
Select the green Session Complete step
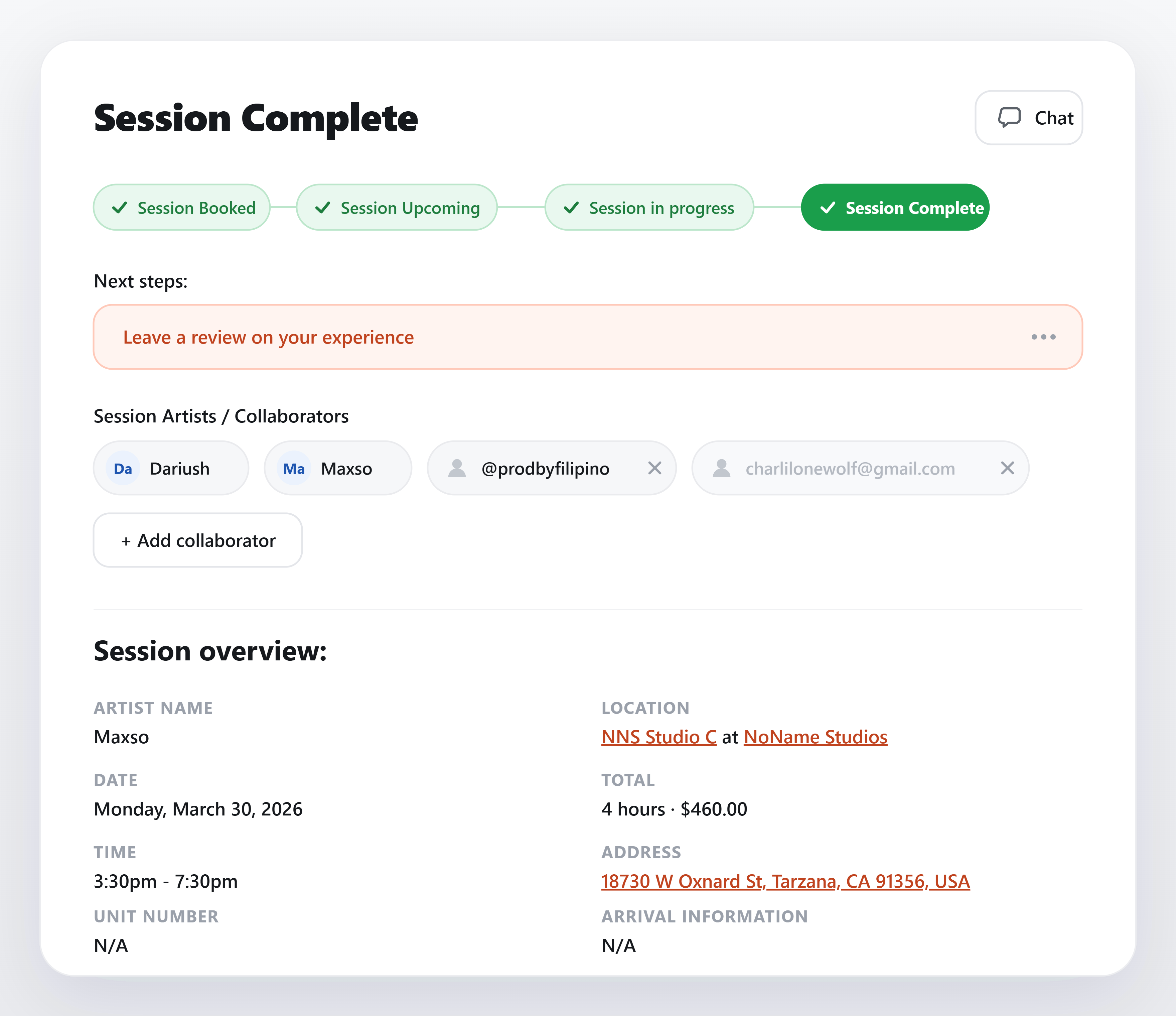[895, 207]
